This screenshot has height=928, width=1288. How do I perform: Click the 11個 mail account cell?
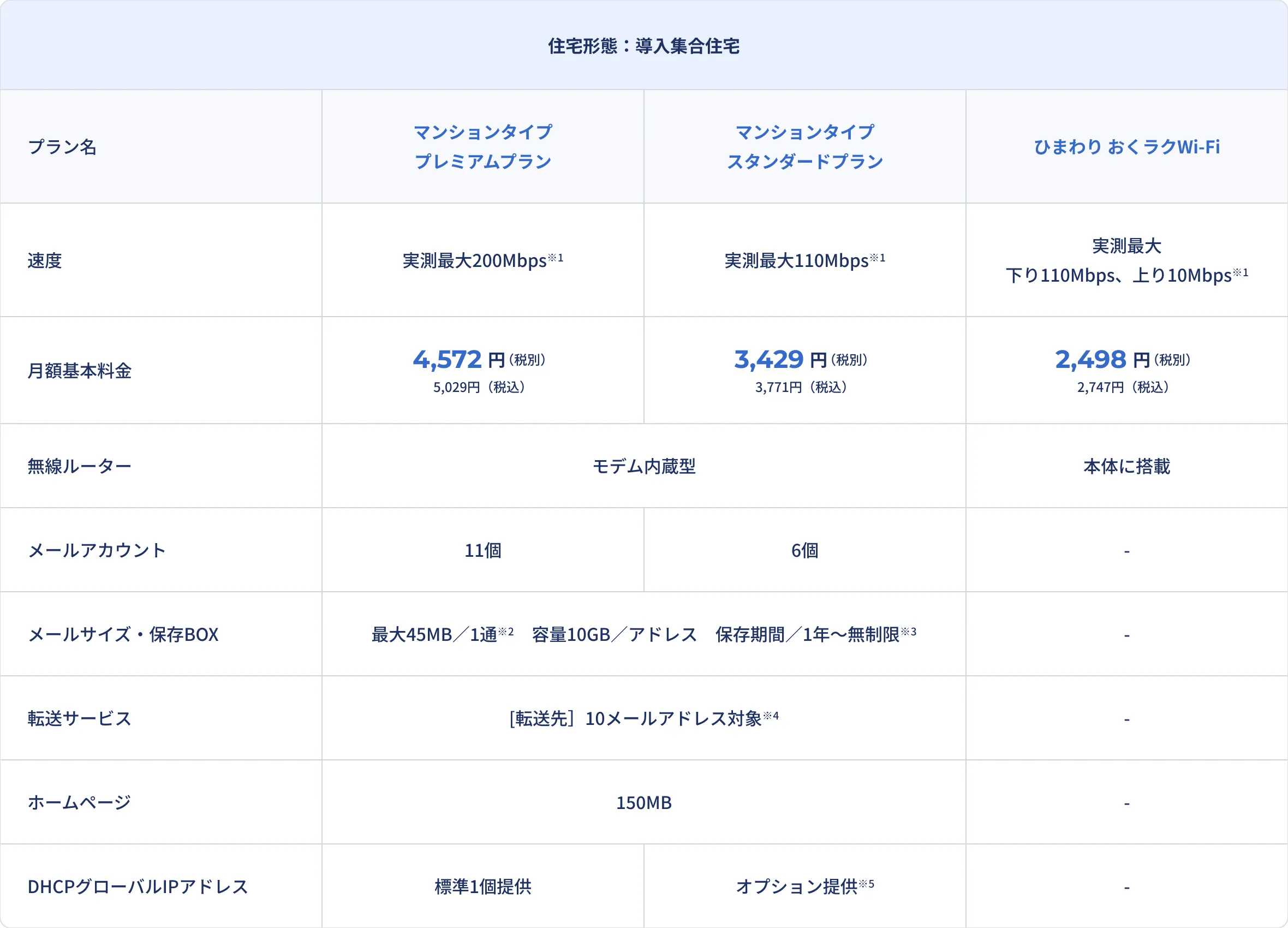[x=482, y=550]
